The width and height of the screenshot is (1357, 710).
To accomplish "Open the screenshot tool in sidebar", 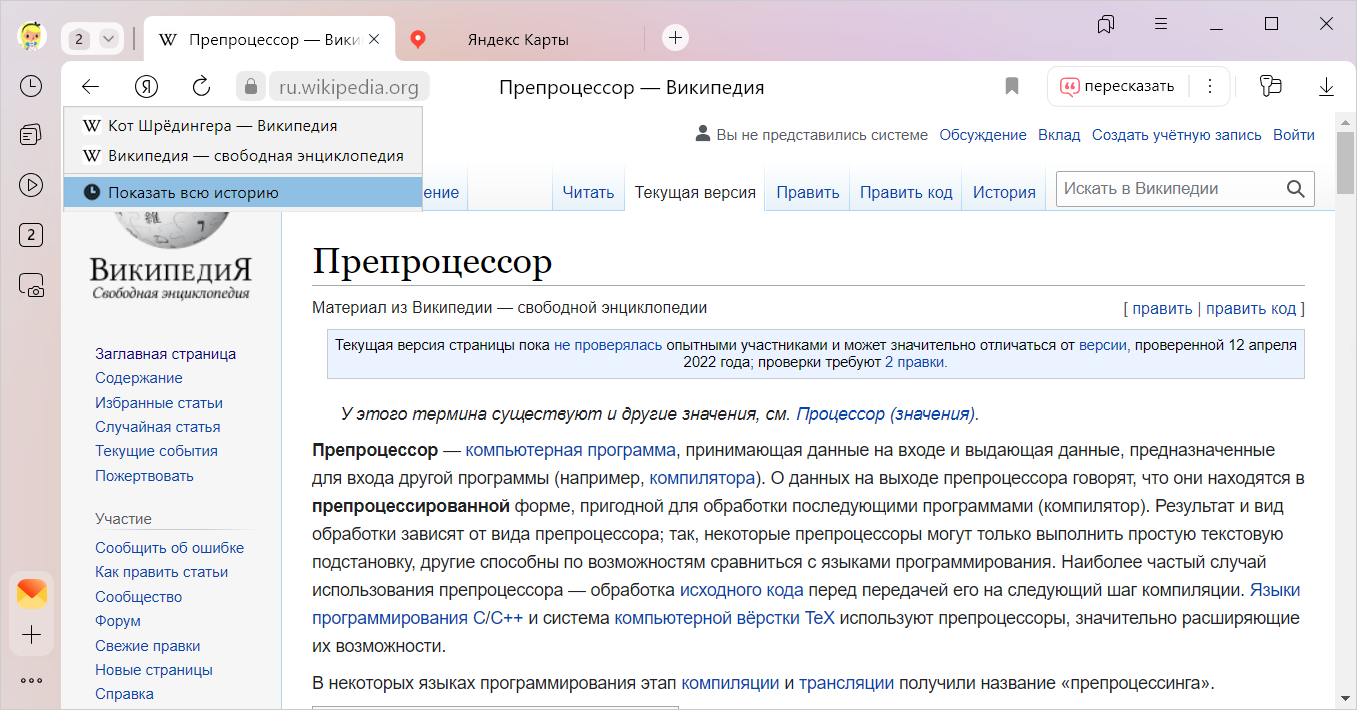I will click(31, 286).
